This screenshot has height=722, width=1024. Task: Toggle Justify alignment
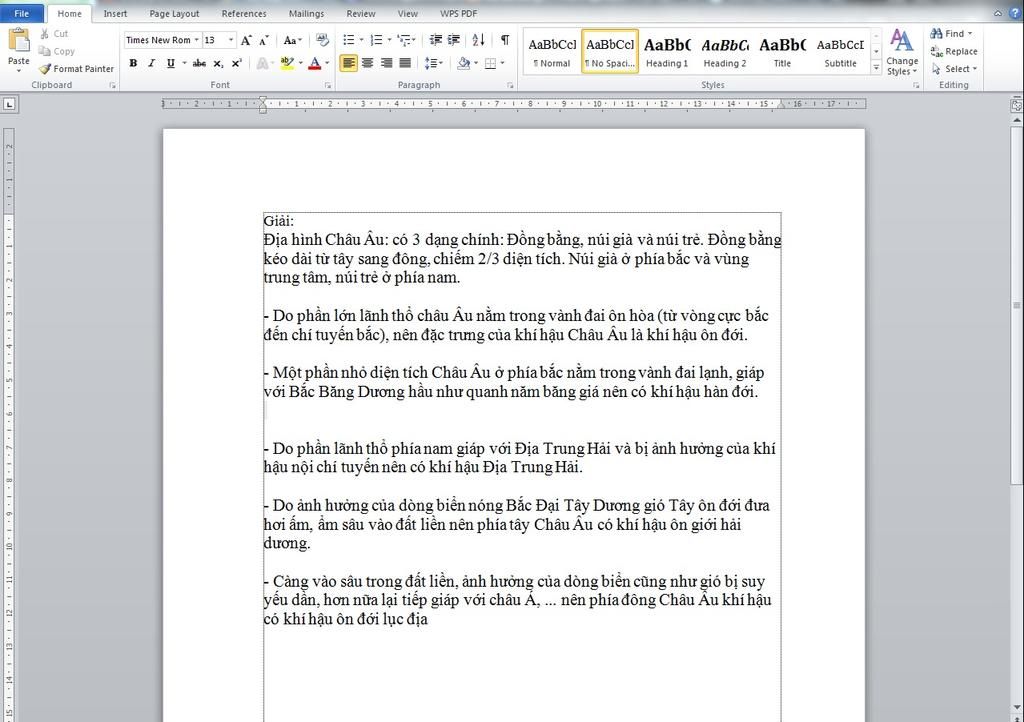(x=405, y=63)
